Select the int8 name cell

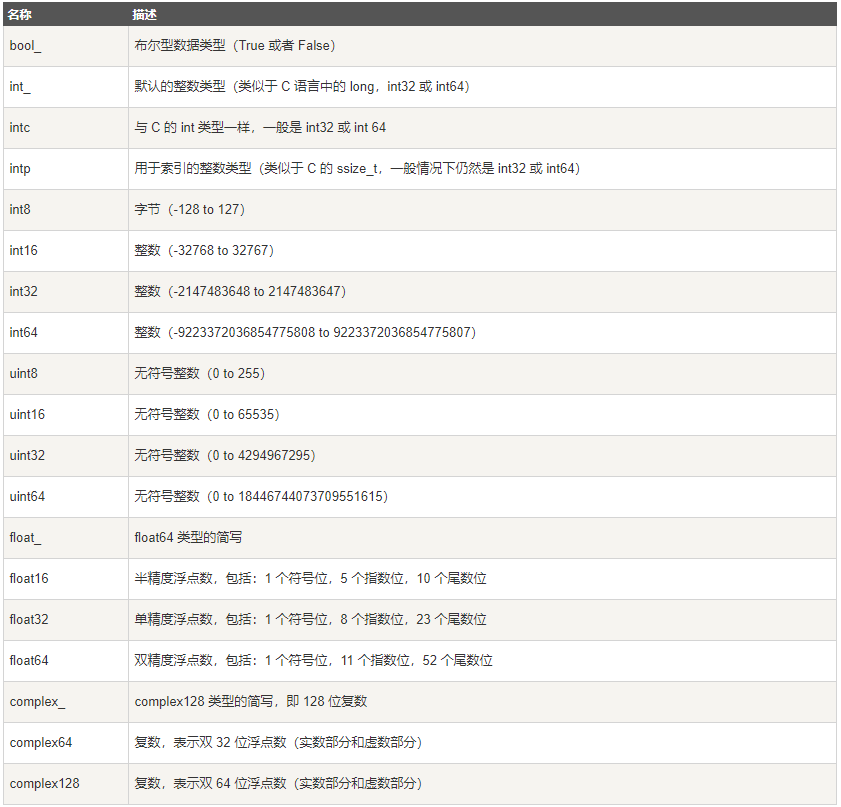65,210
